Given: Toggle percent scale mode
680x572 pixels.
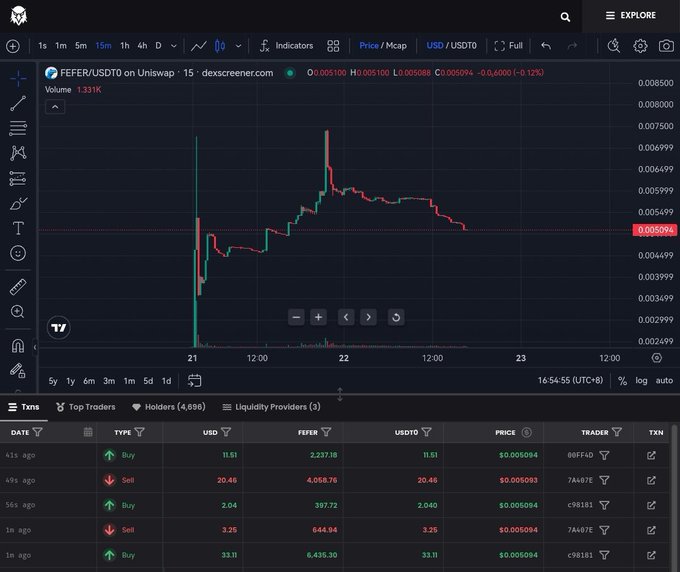Looking at the screenshot, I should 622,381.
